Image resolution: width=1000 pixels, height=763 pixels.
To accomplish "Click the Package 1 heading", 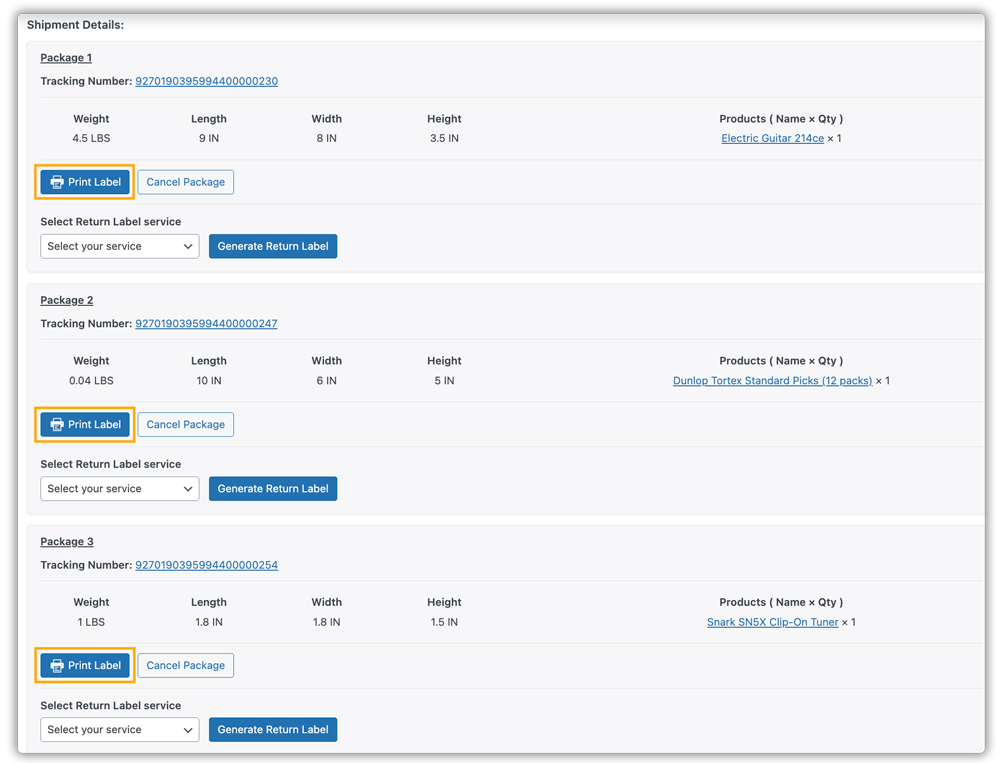I will pyautogui.click(x=66, y=58).
